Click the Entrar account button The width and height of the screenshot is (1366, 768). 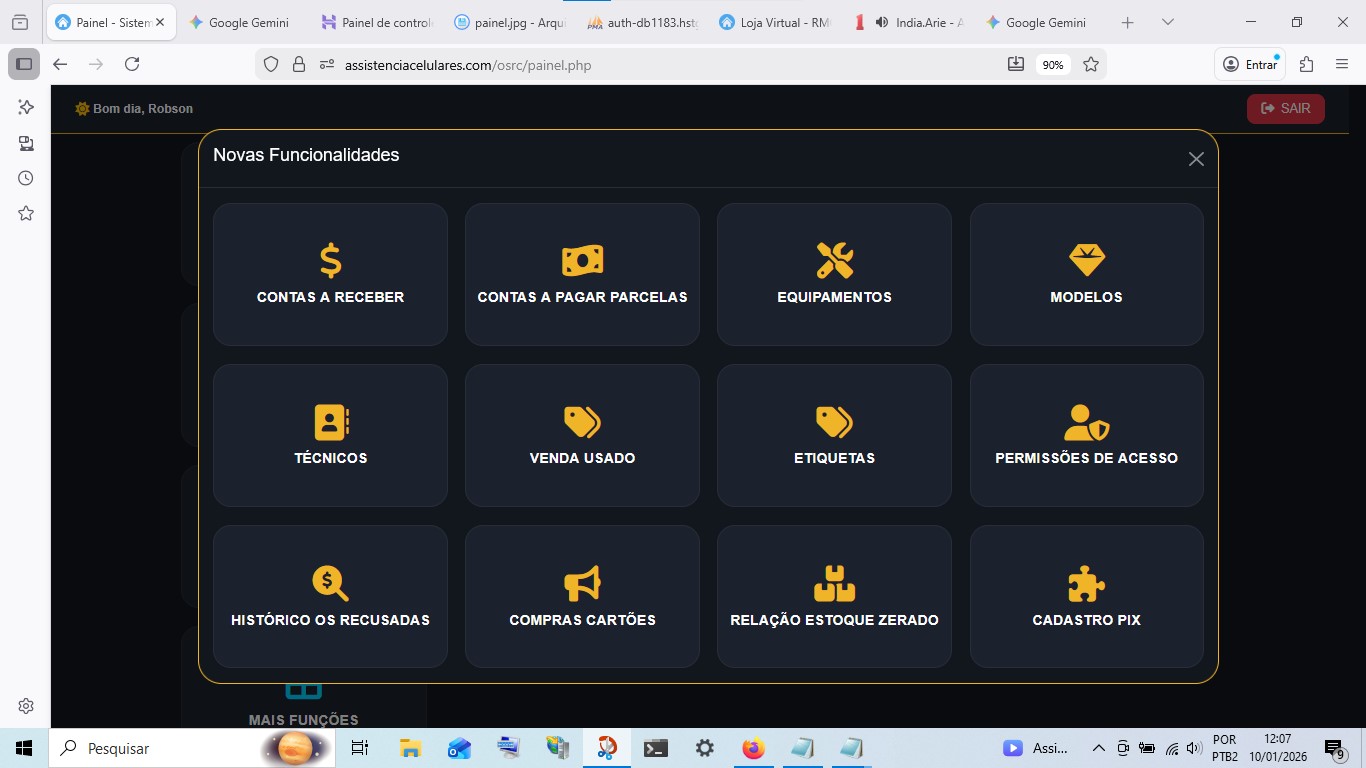pyautogui.click(x=1248, y=64)
